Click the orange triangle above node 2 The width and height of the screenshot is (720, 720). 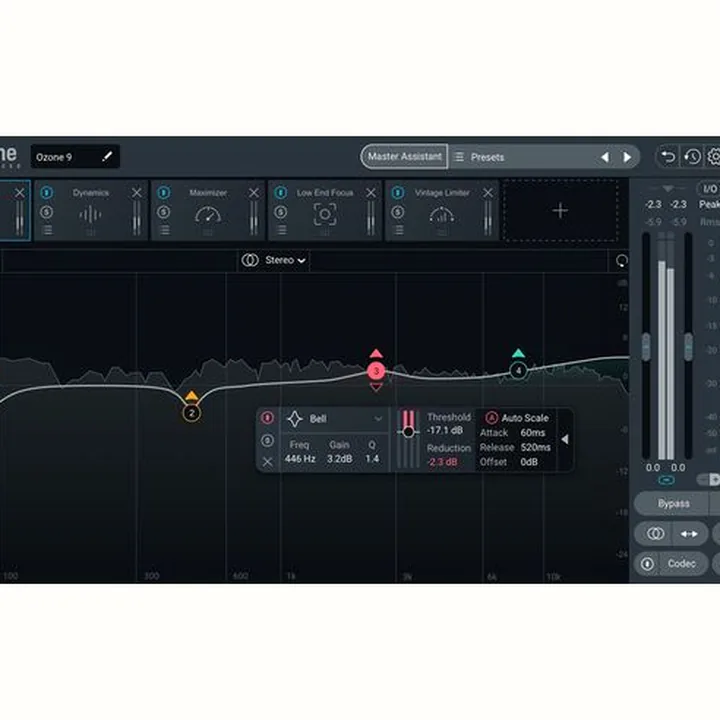(x=191, y=396)
